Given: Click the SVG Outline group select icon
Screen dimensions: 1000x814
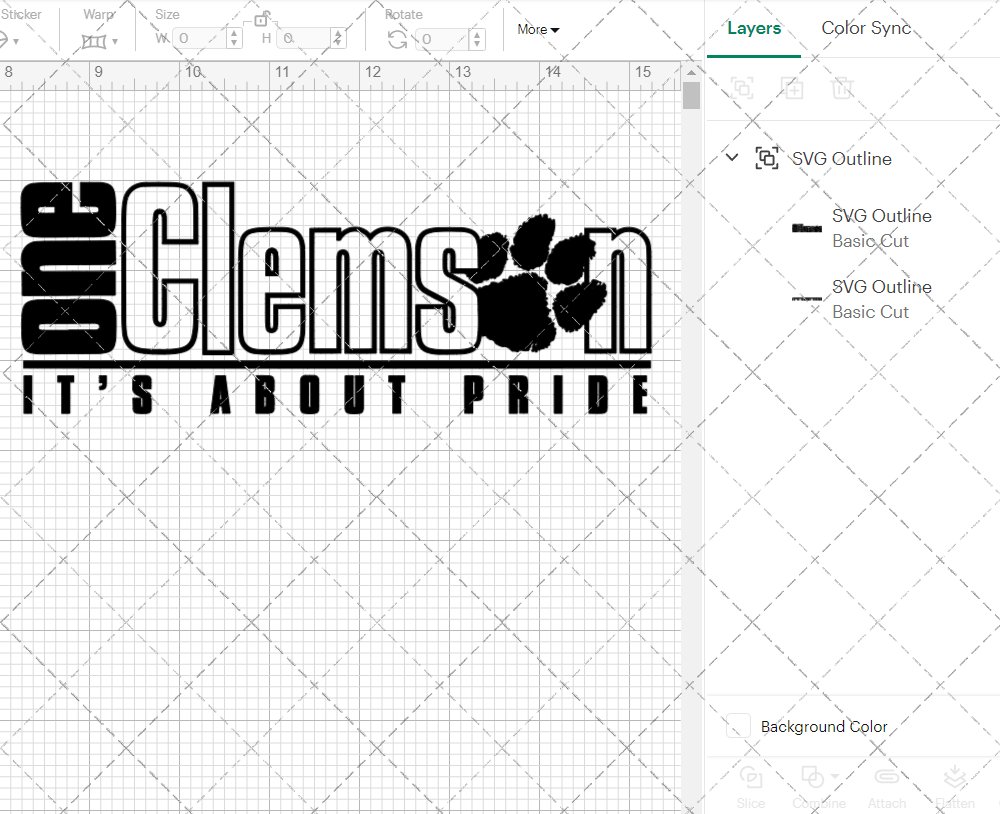Looking at the screenshot, I should pos(767,158).
